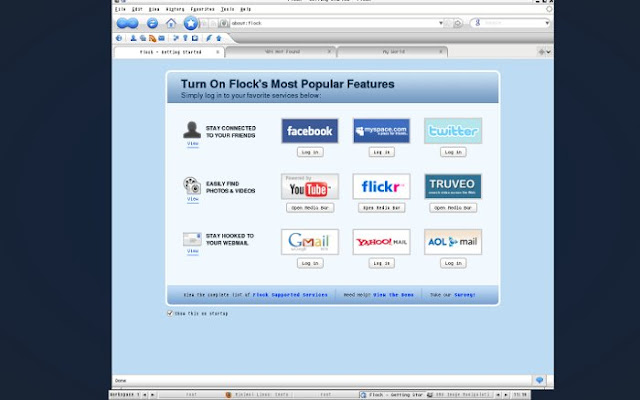640x400 pixels.
Task: Click the browser Back navigation button
Action: 122,23
